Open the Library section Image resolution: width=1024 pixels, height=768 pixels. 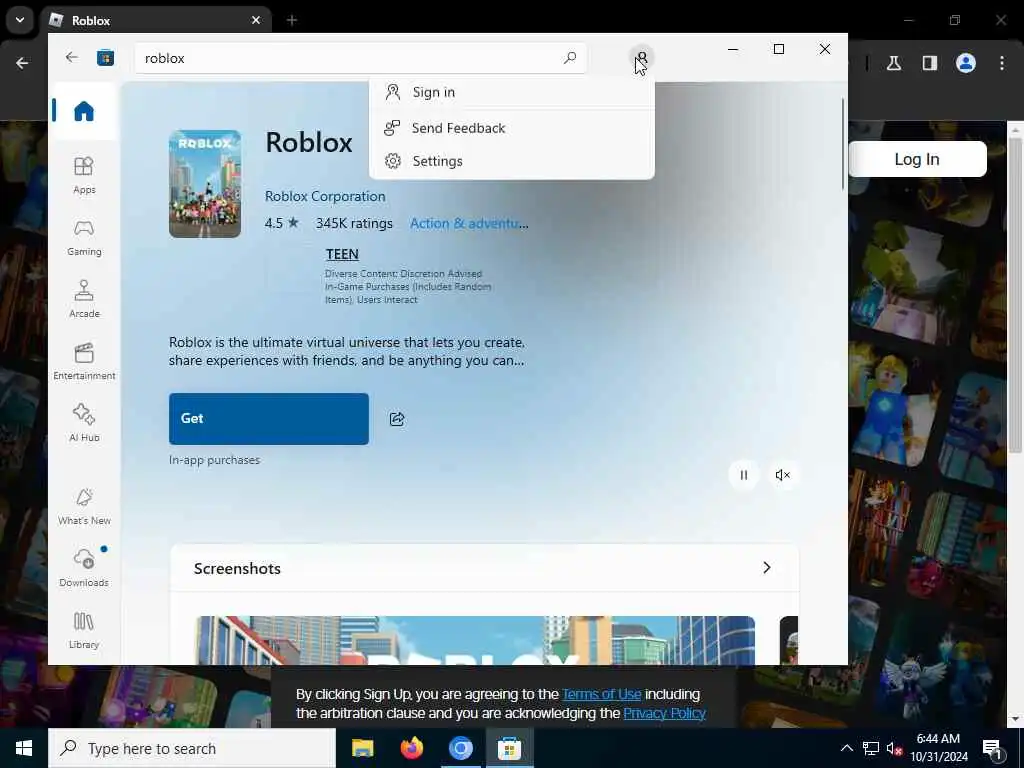[84, 631]
